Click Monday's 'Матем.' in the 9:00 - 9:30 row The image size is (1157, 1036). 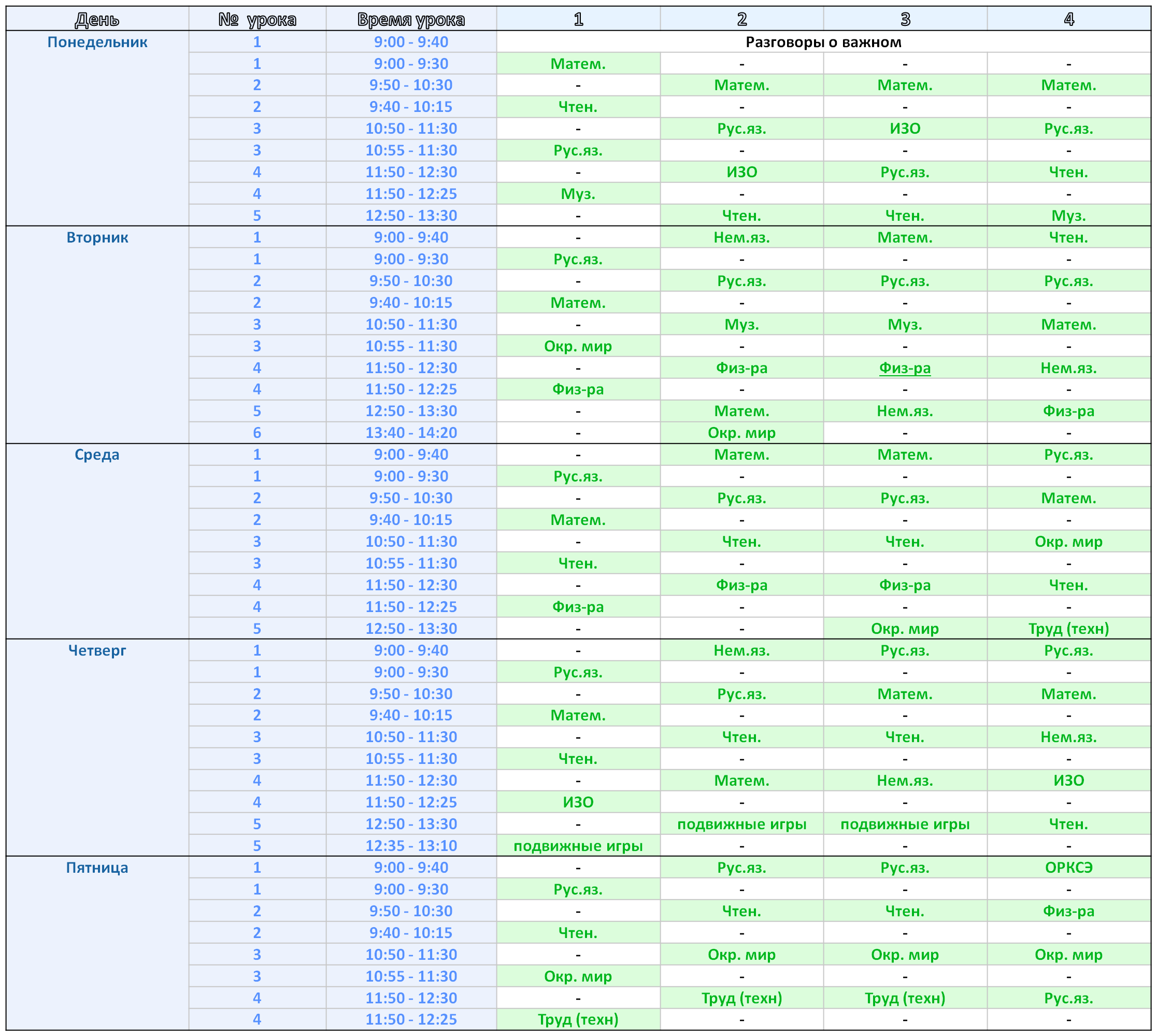point(578,64)
